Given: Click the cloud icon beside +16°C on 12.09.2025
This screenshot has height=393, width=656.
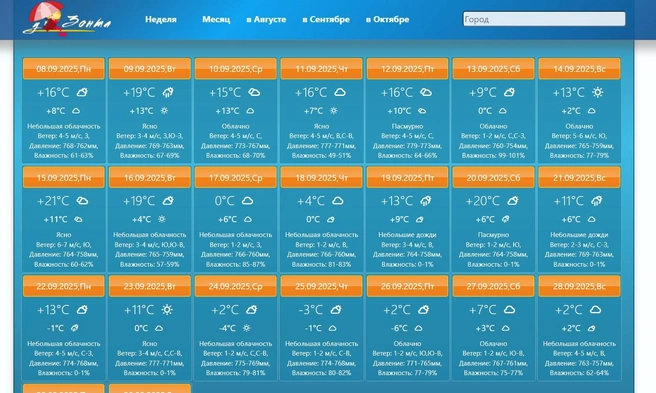Looking at the screenshot, I should point(426,92).
